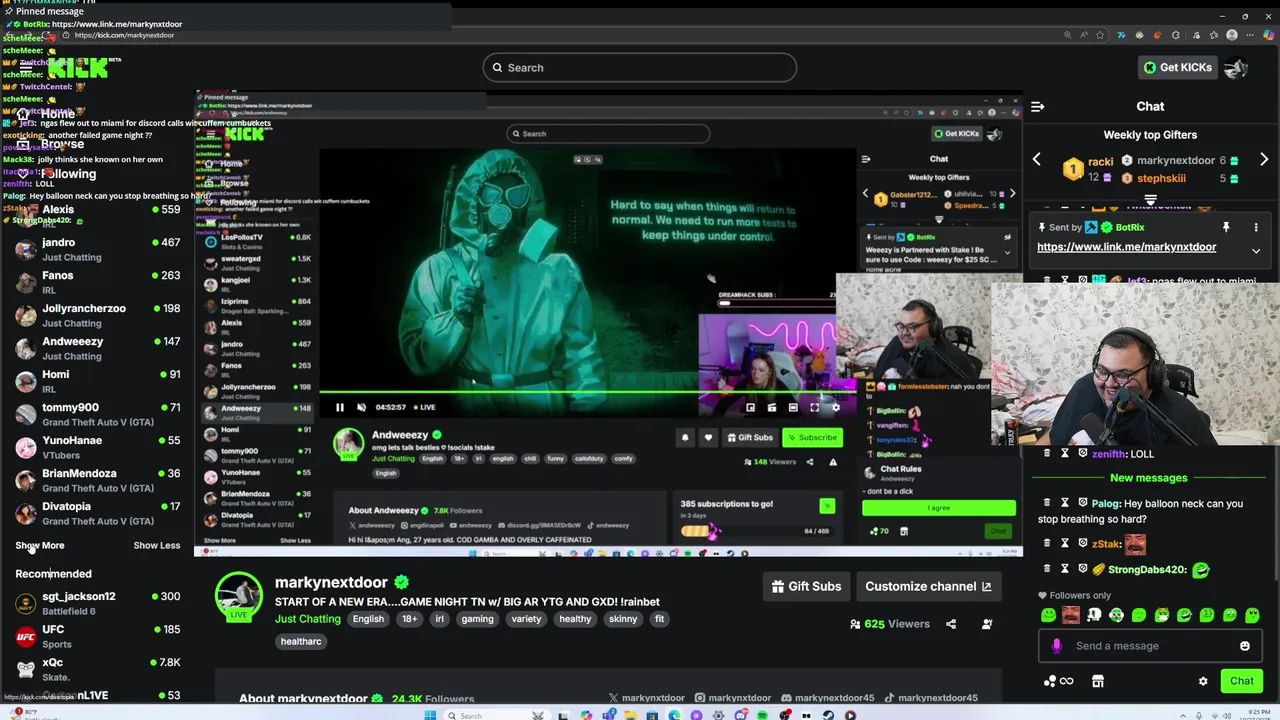Open Windows Start menu on taskbar
This screenshot has height=720, width=1280.
coord(430,715)
